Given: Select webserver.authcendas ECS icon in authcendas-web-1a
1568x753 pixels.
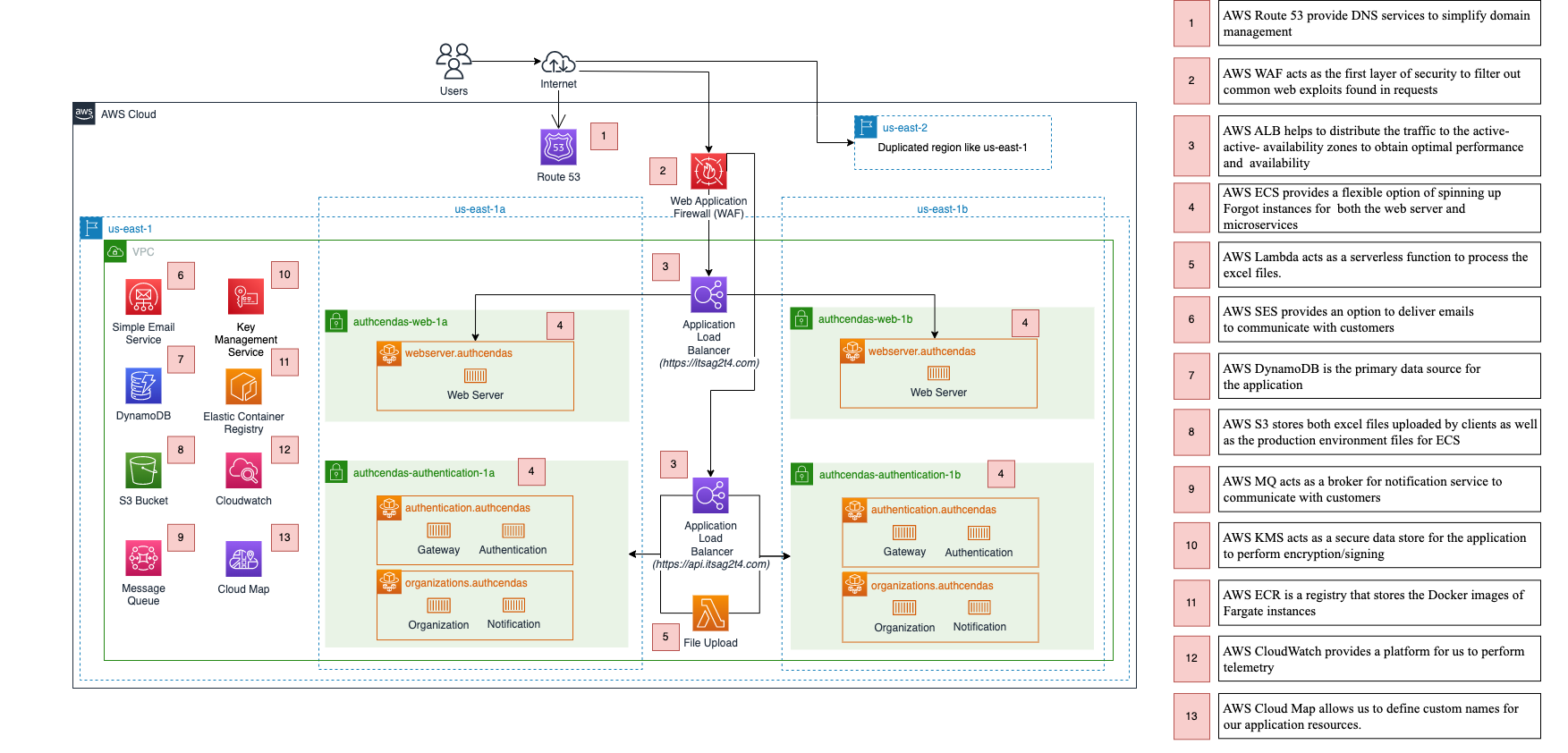Looking at the screenshot, I should click(389, 353).
